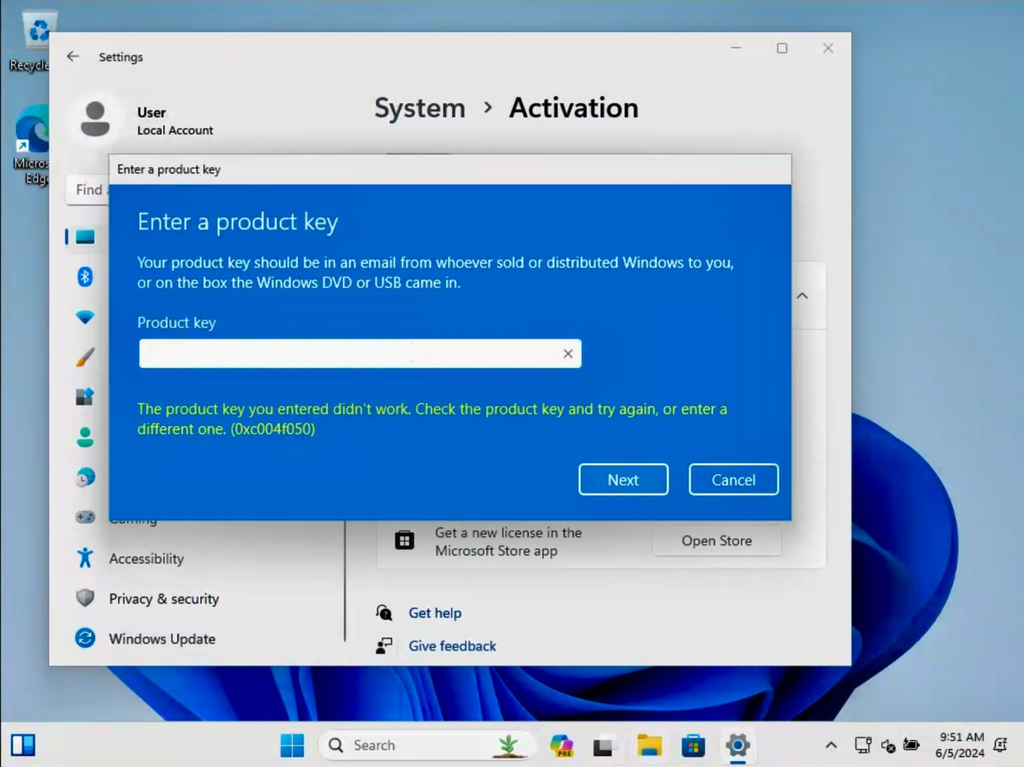This screenshot has width=1024, height=767.
Task: Follow the Get help link
Action: pos(435,613)
